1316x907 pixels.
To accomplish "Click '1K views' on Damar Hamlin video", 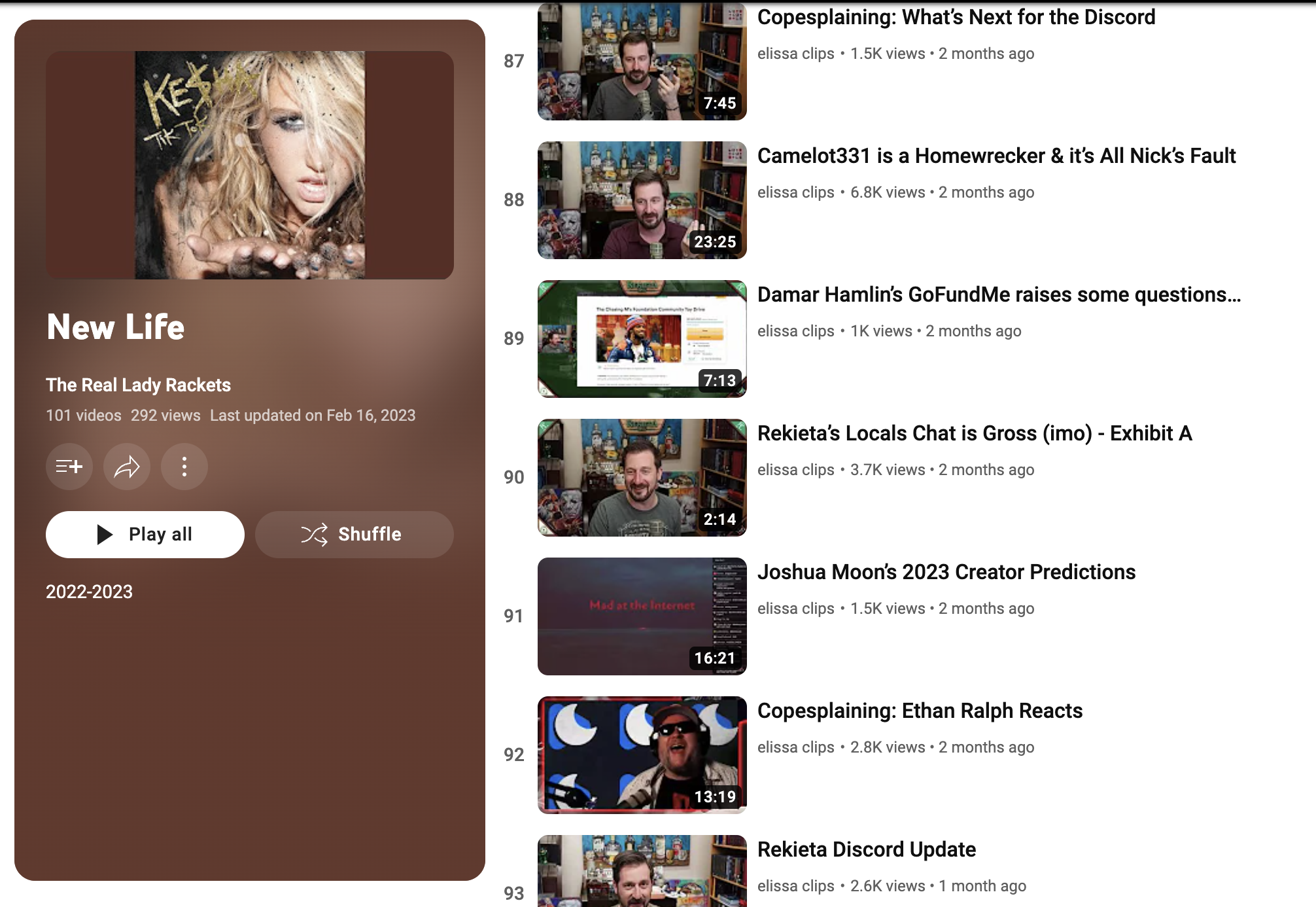I will (881, 331).
